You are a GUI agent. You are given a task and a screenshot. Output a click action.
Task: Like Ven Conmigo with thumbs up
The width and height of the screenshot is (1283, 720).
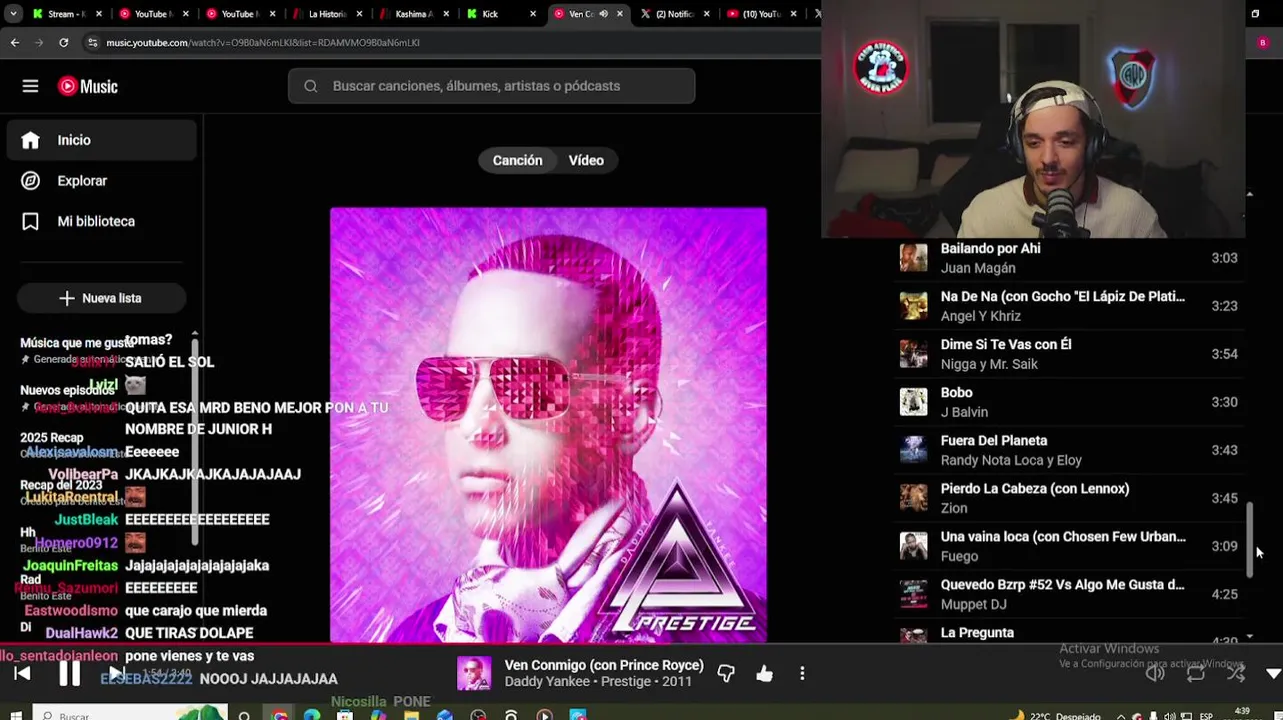click(x=764, y=674)
